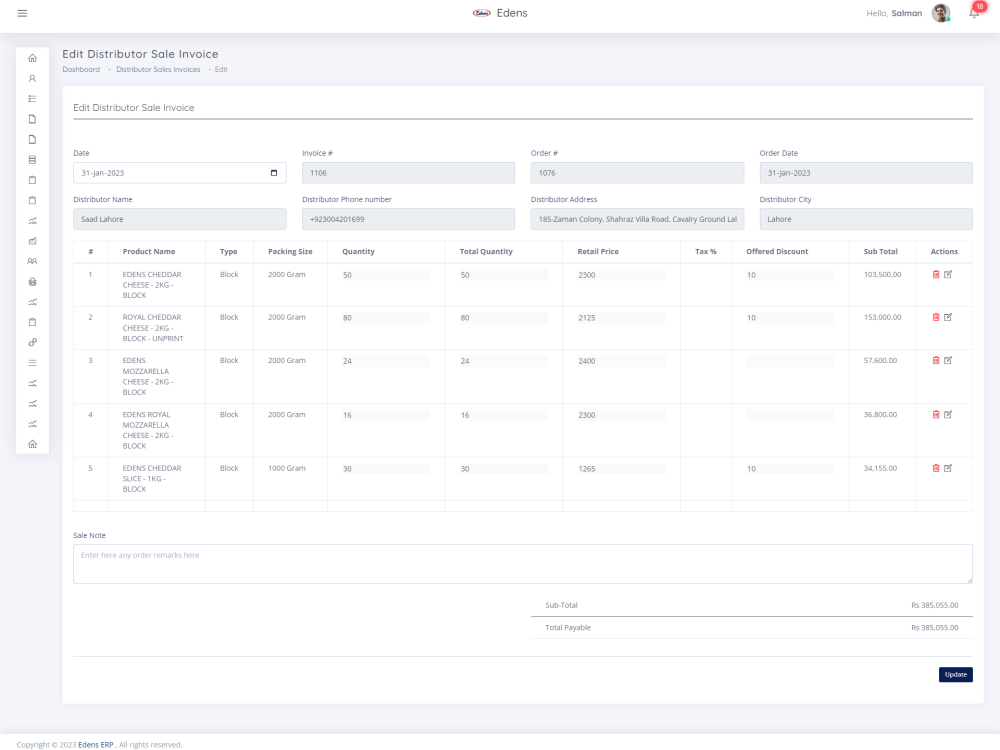Delete the ROYAL CHEDDAR CHEESE UNPRINT row
This screenshot has height=750, width=1000.
coord(936,317)
